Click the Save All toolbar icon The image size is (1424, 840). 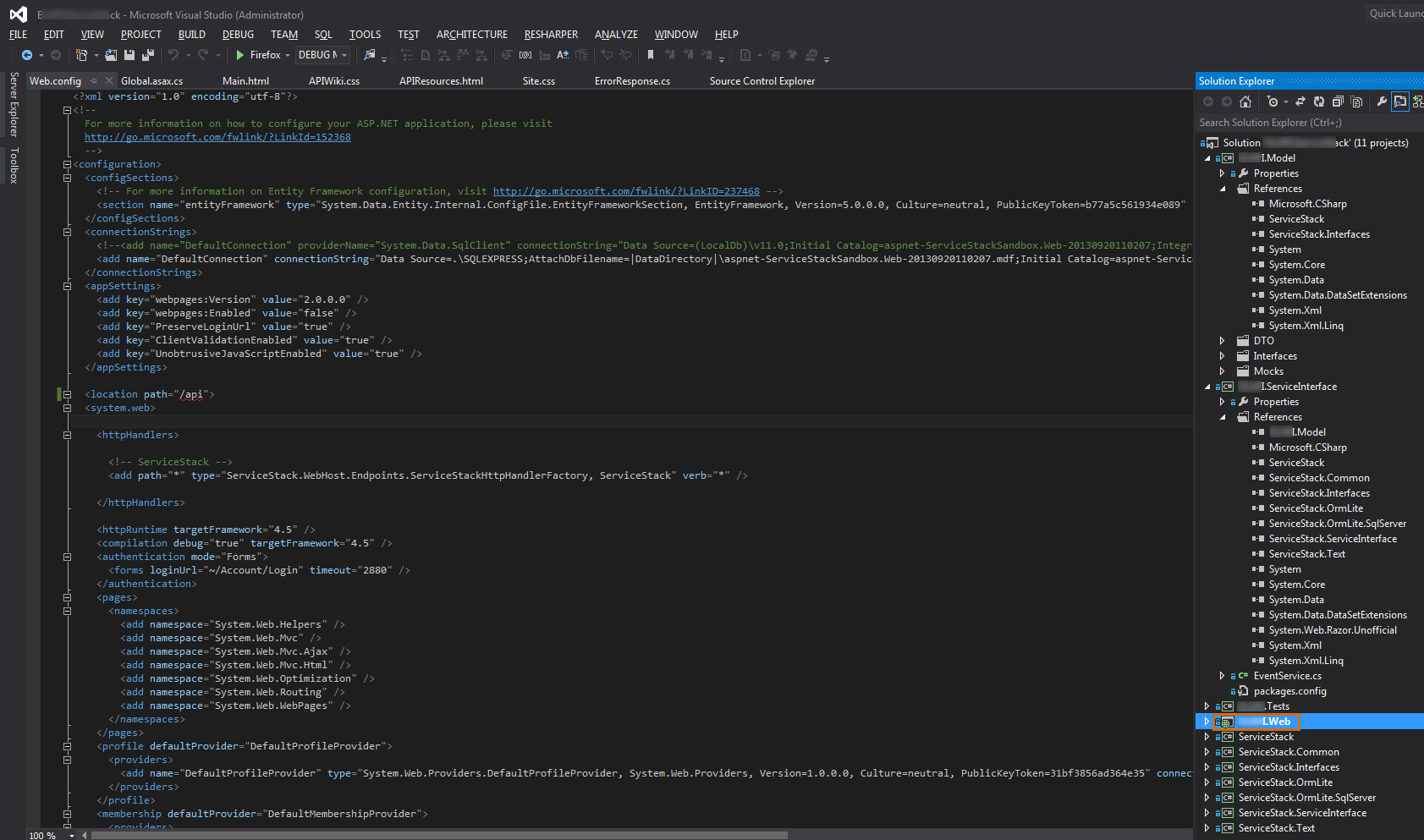click(x=147, y=55)
